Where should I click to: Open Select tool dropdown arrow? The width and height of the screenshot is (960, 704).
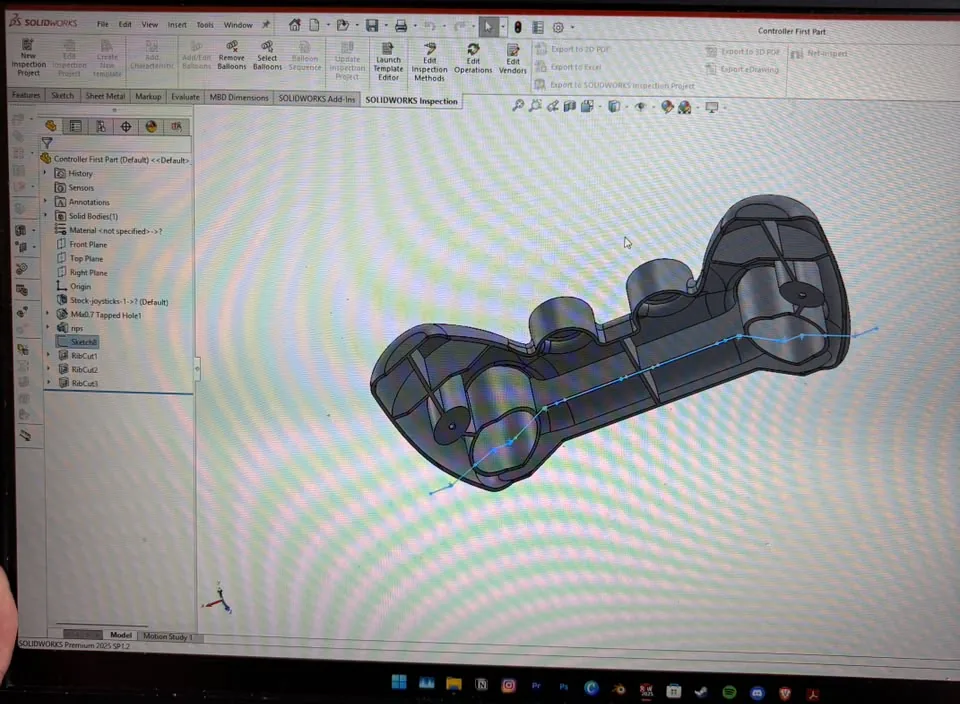pyautogui.click(x=503, y=27)
